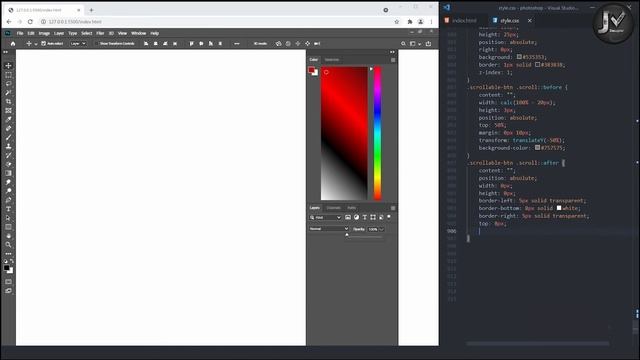Switch to the Swatches tab
The width and height of the screenshot is (640, 360).
click(x=332, y=60)
